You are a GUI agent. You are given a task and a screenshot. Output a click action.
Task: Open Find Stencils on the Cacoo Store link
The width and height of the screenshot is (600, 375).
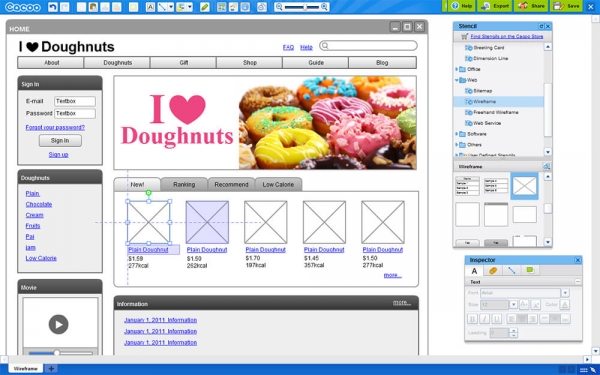(x=507, y=36)
